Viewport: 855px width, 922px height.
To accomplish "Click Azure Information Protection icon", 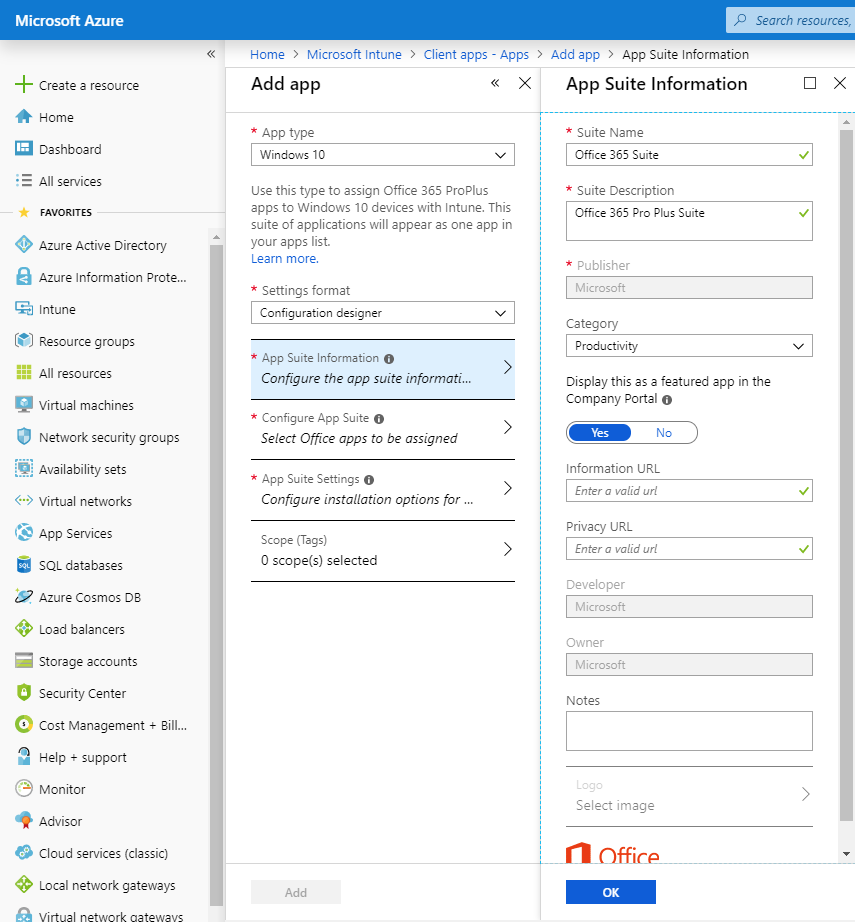I will click(24, 276).
